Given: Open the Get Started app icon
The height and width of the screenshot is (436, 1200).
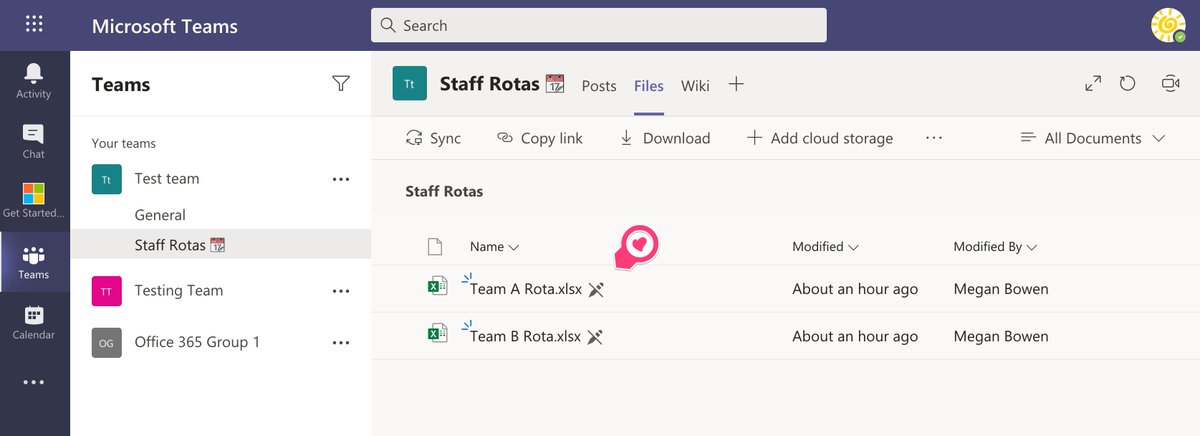Looking at the screenshot, I should pyautogui.click(x=34, y=200).
